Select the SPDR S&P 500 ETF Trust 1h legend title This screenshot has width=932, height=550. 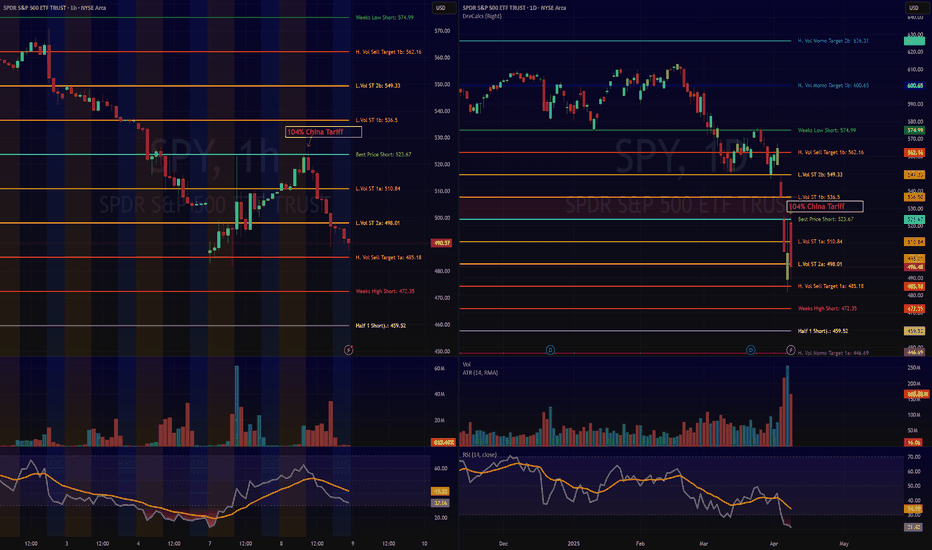click(x=55, y=8)
